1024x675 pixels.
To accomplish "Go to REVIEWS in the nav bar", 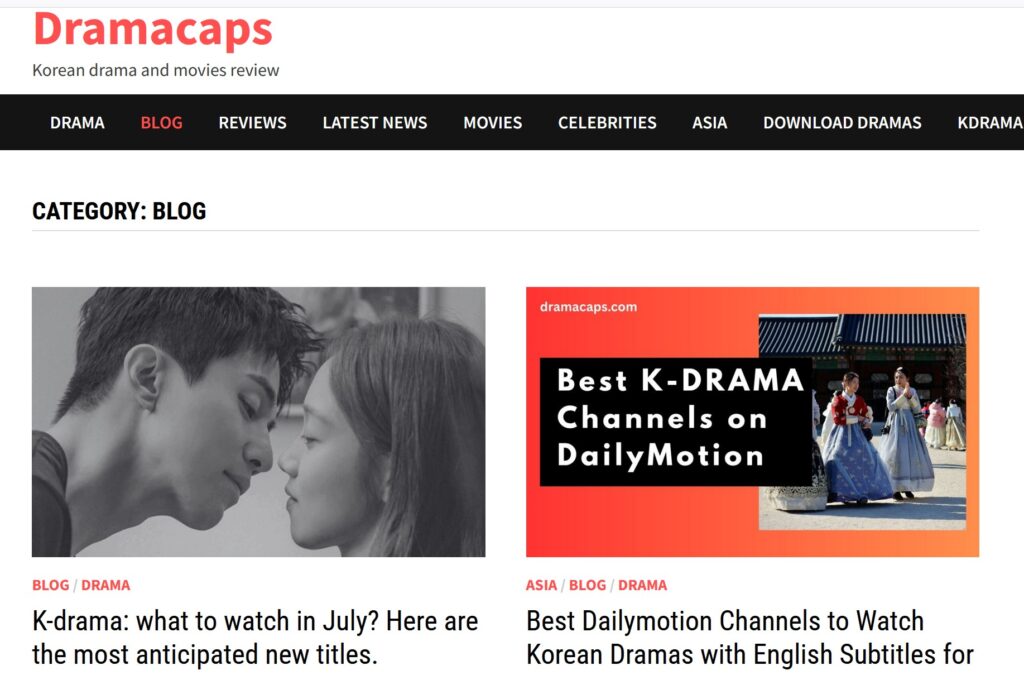I will pyautogui.click(x=253, y=123).
